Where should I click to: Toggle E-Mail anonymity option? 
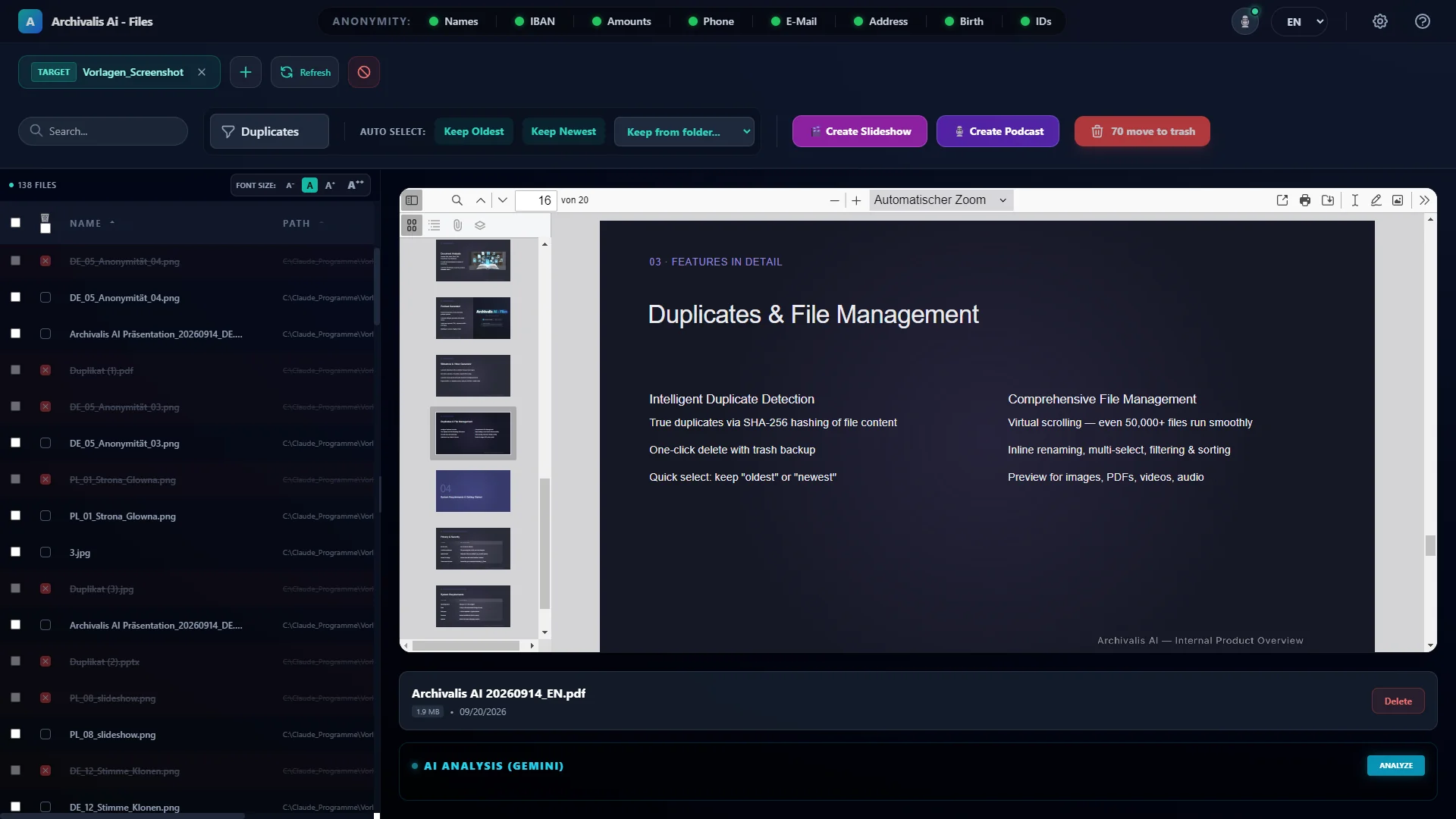pyautogui.click(x=793, y=21)
